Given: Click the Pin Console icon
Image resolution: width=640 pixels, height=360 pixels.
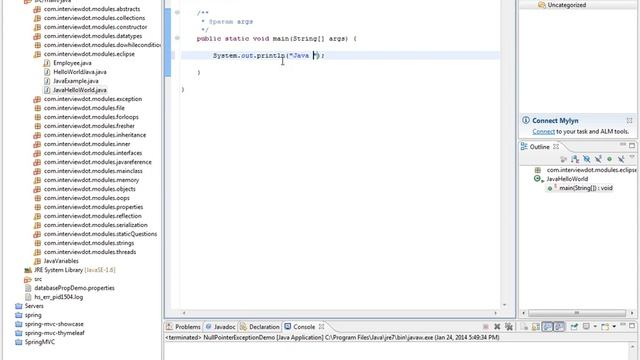Looking at the screenshot, I should point(574,327).
